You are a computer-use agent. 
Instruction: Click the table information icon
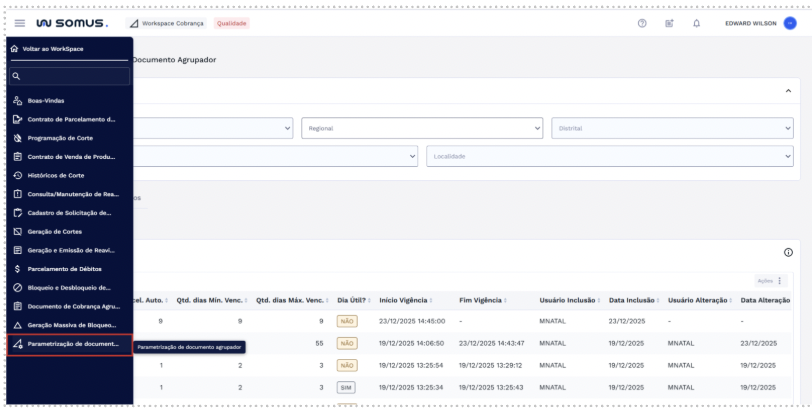pyautogui.click(x=788, y=253)
